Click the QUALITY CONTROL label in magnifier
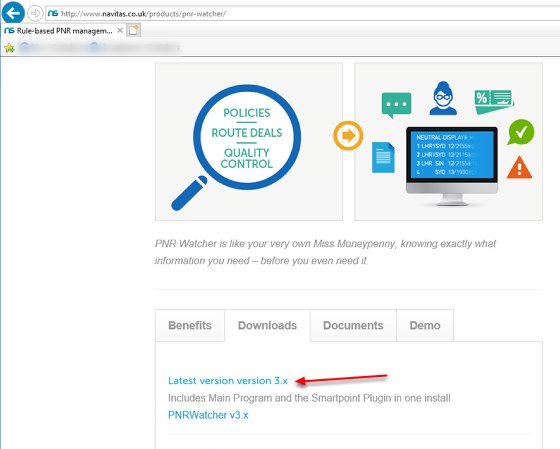 tap(247, 158)
